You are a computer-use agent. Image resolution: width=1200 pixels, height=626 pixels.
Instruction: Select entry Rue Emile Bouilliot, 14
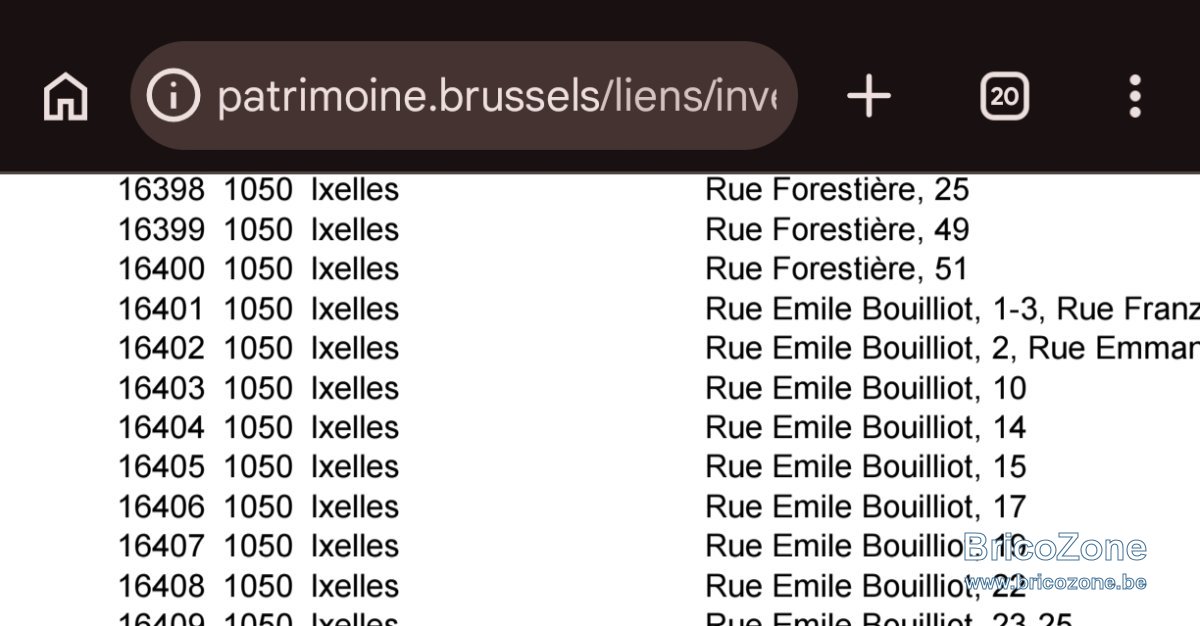tap(866, 427)
